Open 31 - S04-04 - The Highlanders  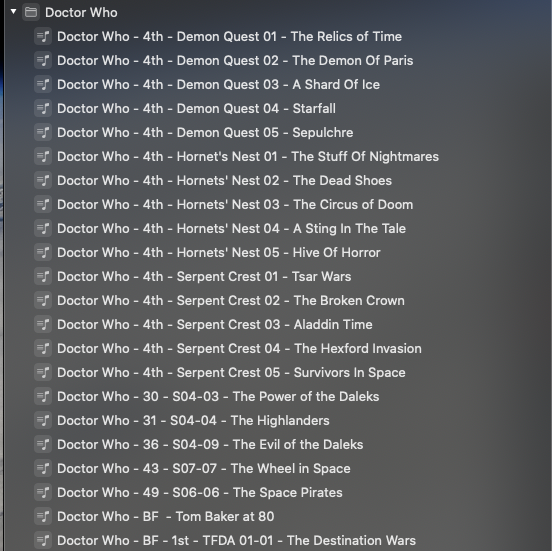[x=193, y=420]
